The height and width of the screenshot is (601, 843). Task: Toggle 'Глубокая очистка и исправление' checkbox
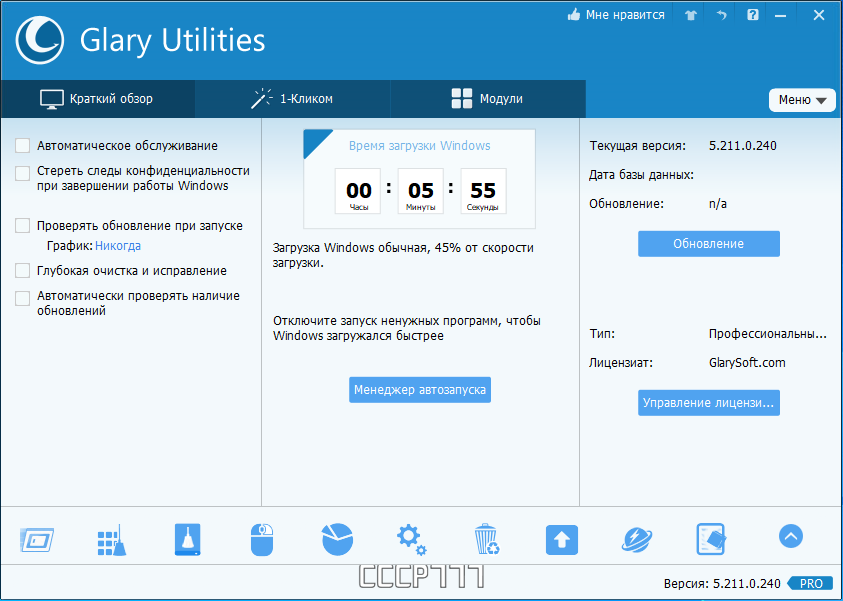click(23, 271)
